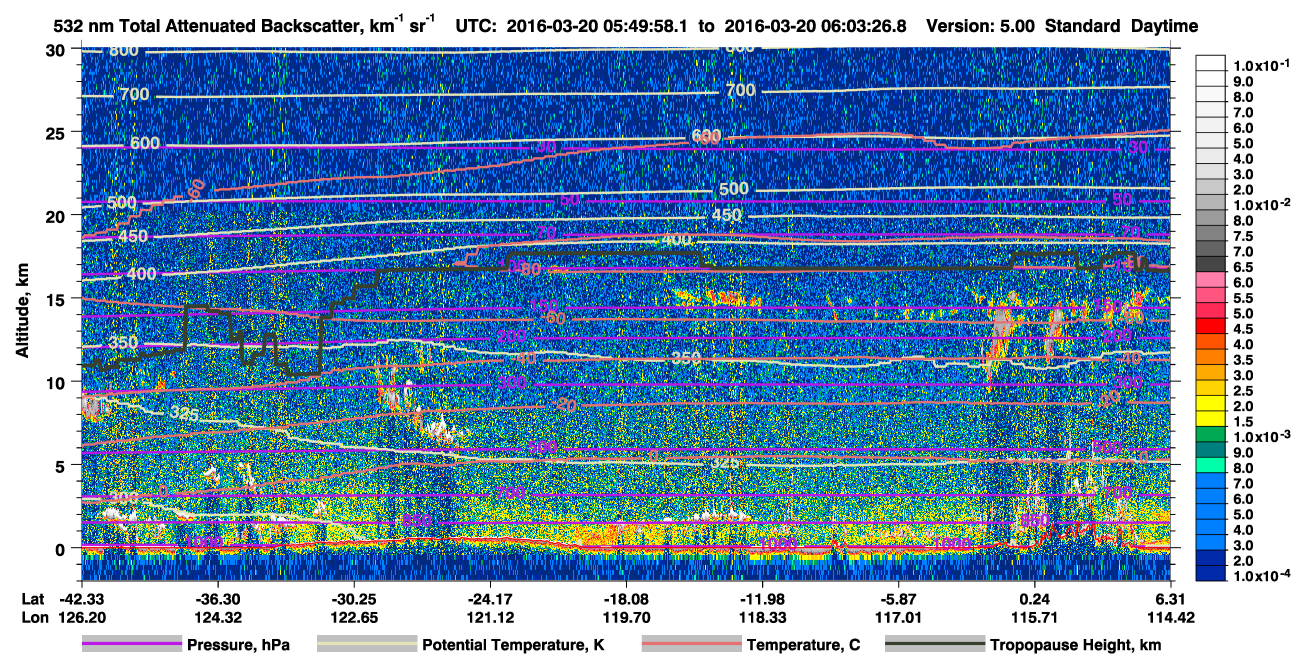Click the Tropopause Height, km legend label

tap(1076, 645)
